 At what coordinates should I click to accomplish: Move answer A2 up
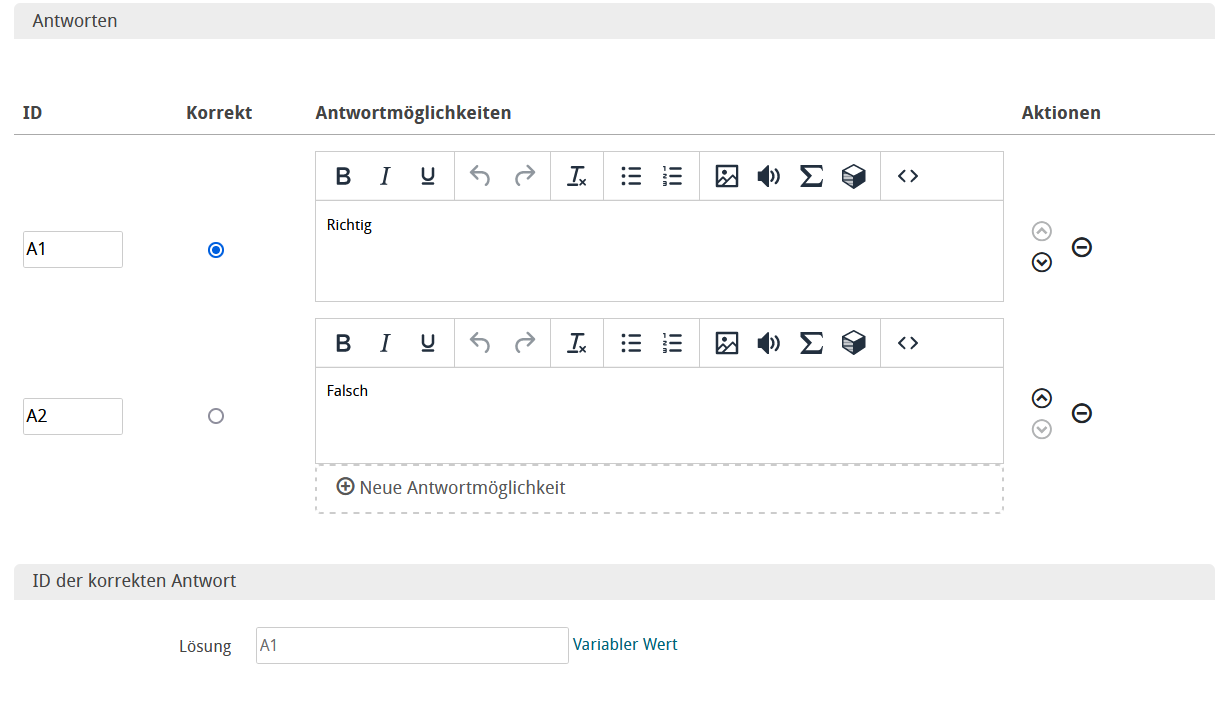coord(1042,398)
